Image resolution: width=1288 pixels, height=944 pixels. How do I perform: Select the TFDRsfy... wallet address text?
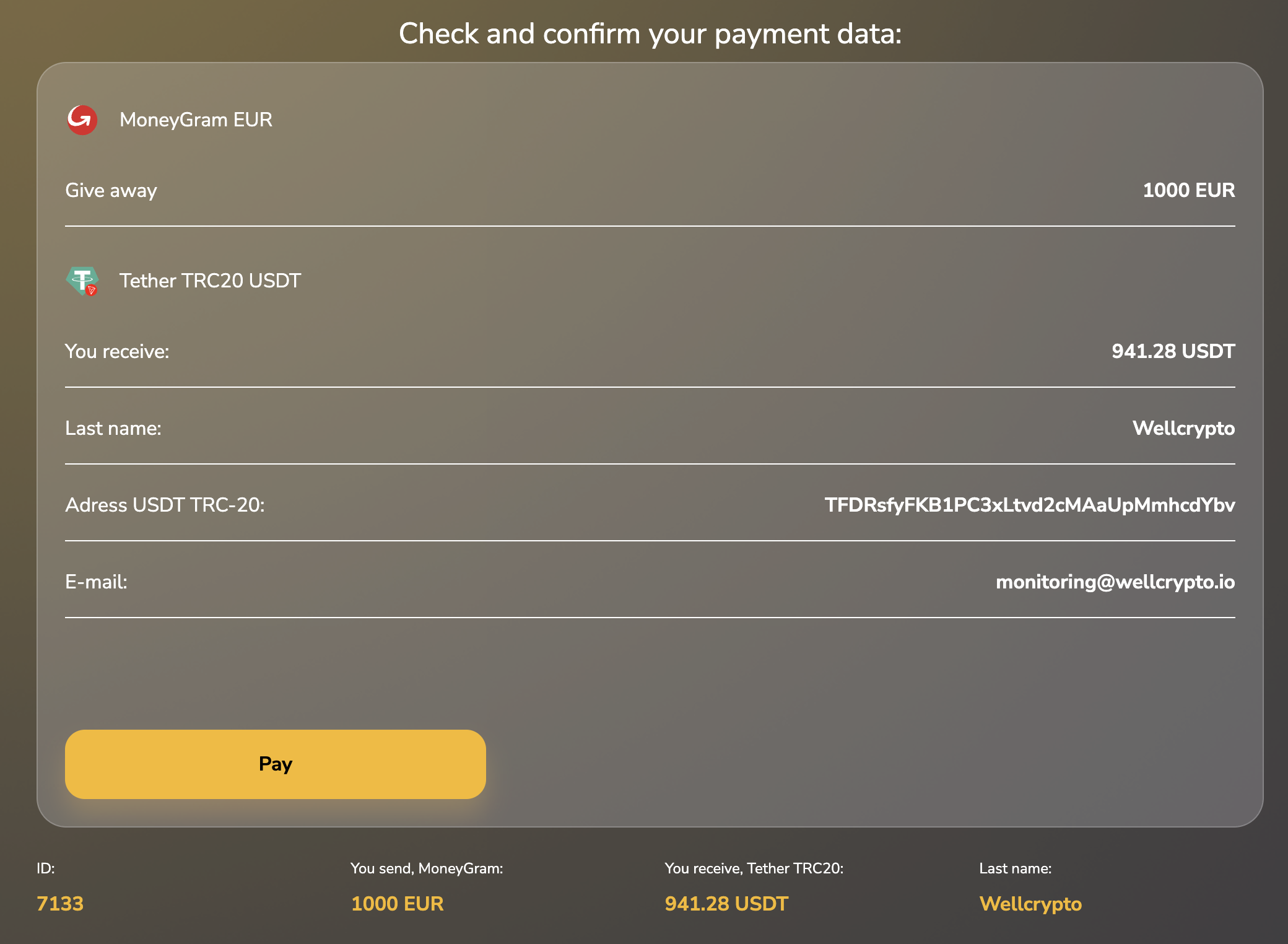pyautogui.click(x=1029, y=505)
